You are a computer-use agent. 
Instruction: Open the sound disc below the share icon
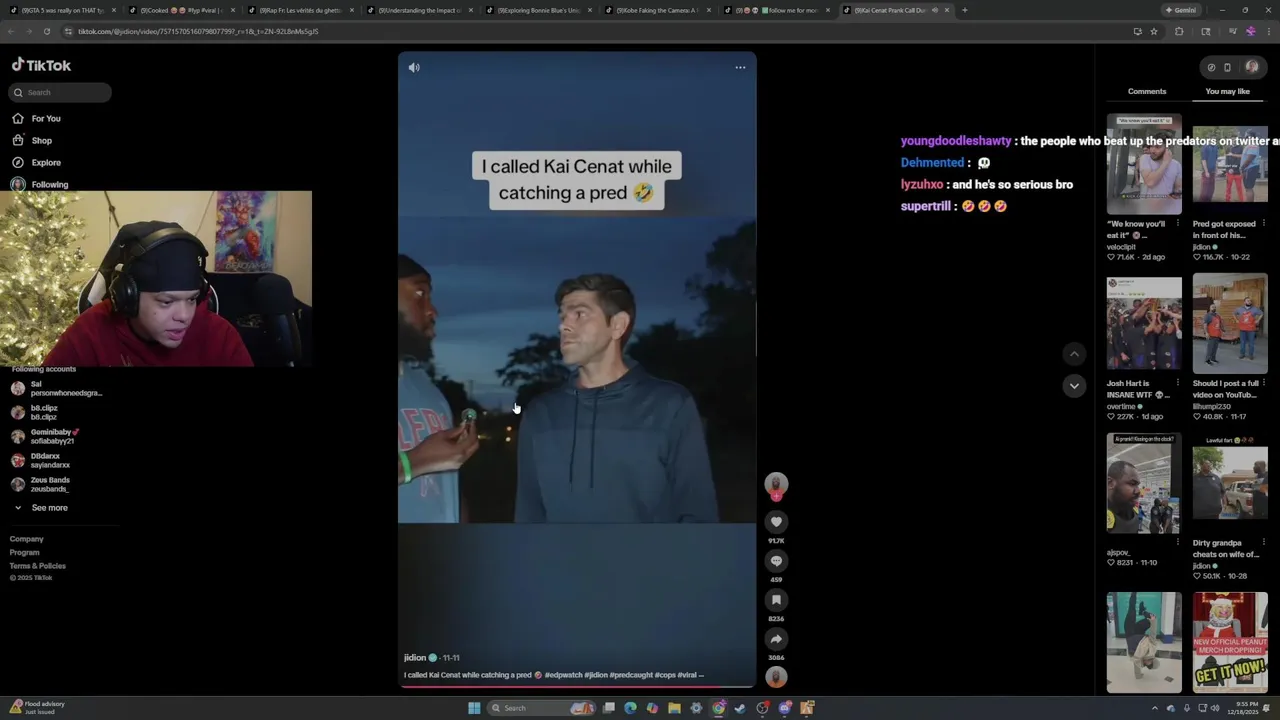[x=776, y=677]
